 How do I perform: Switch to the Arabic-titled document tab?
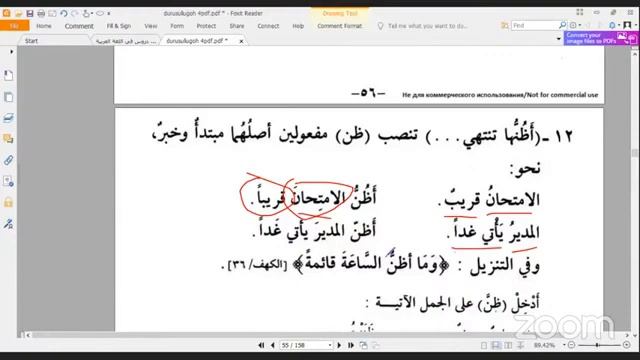coord(126,41)
